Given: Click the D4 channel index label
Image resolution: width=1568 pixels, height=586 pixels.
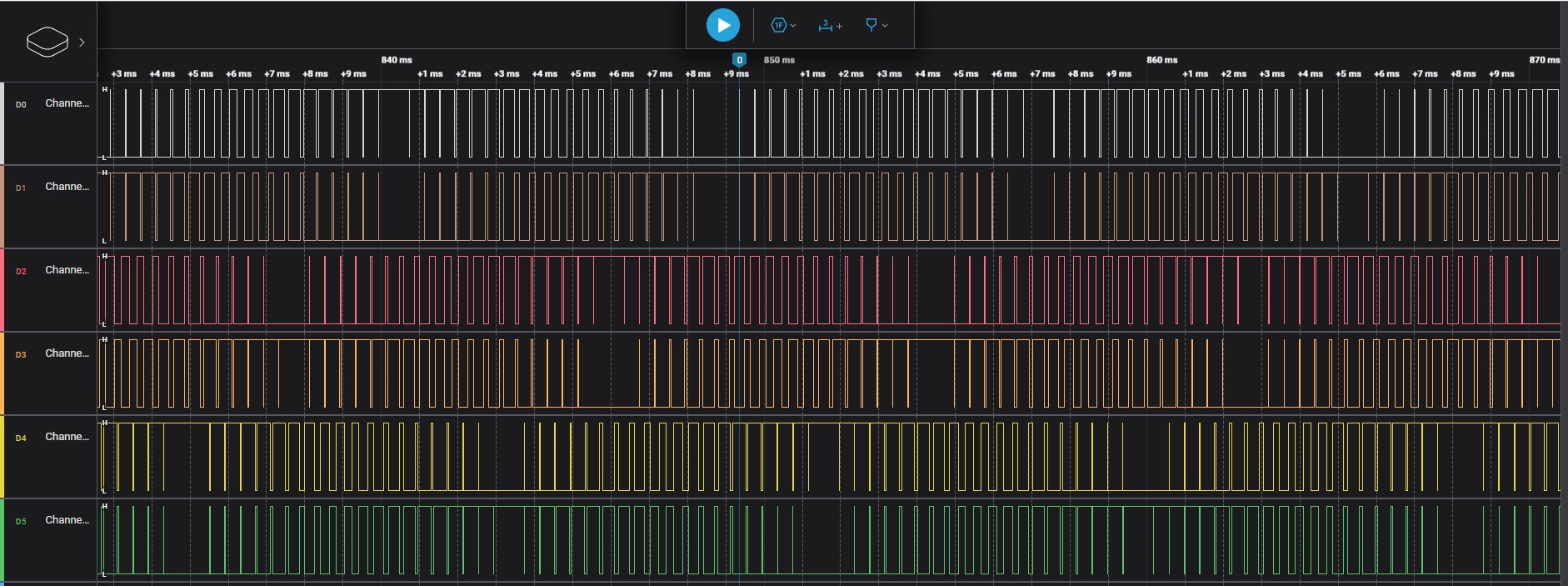Looking at the screenshot, I should (21, 438).
